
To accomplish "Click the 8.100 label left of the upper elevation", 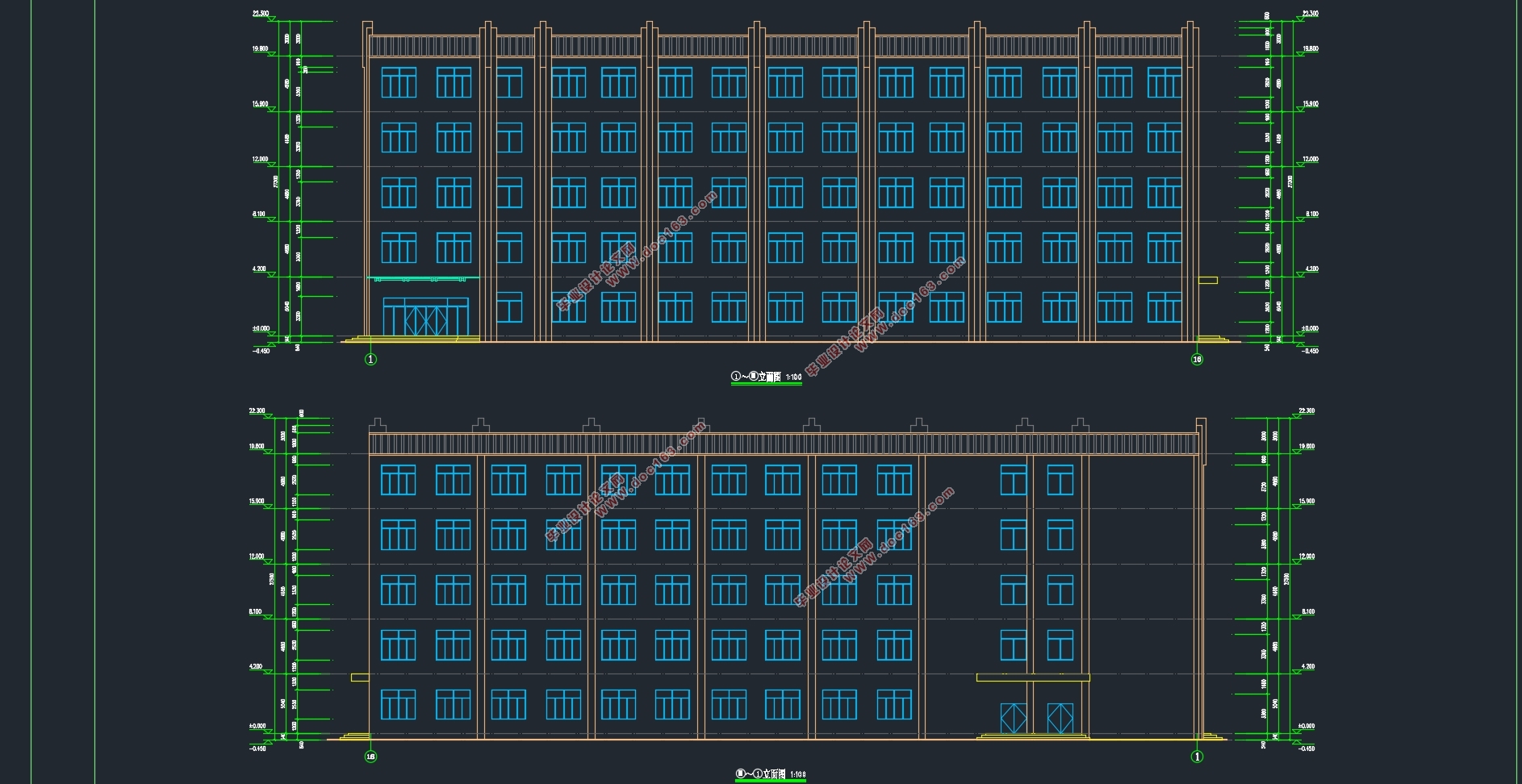I will [259, 214].
